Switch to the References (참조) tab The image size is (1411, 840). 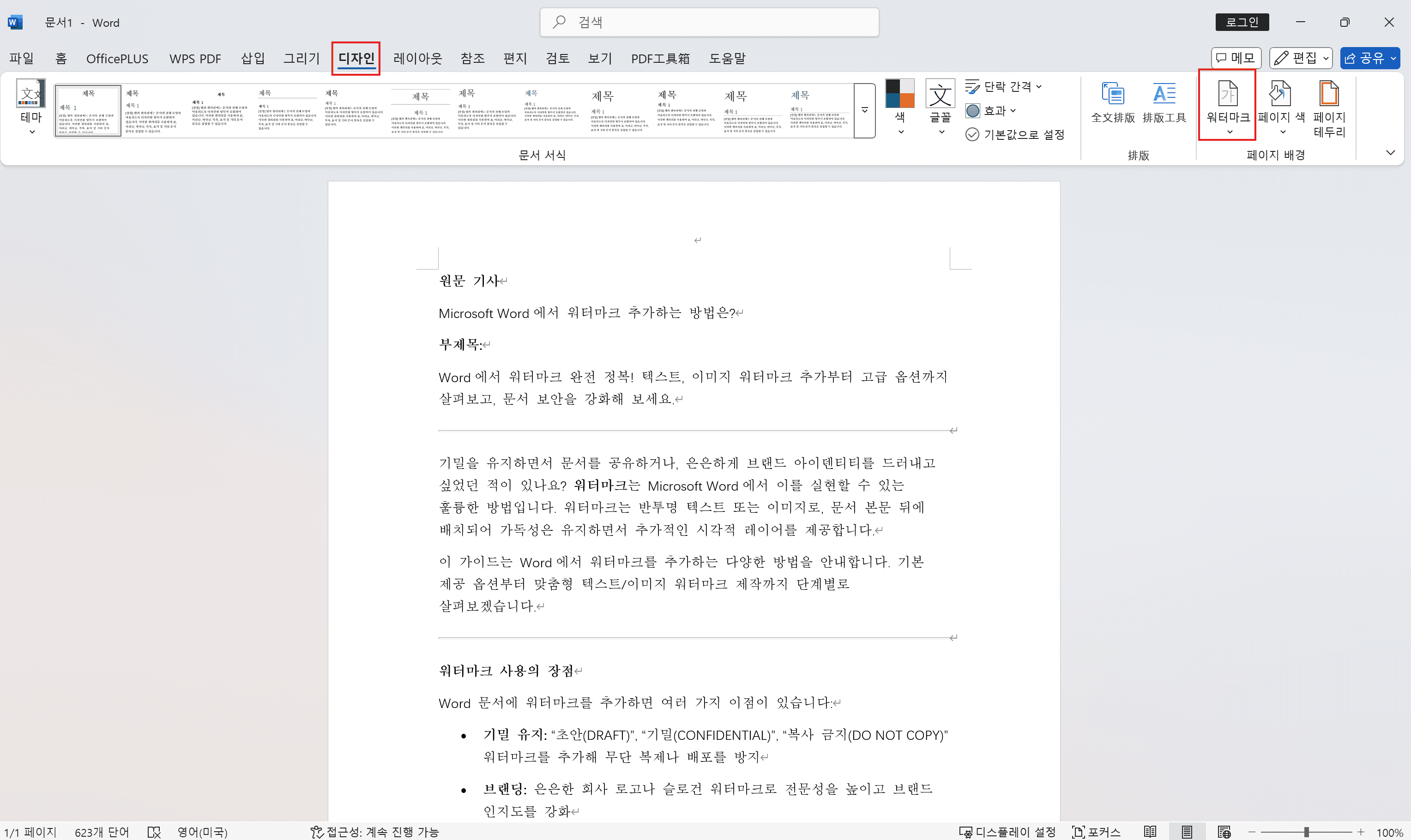(472, 58)
